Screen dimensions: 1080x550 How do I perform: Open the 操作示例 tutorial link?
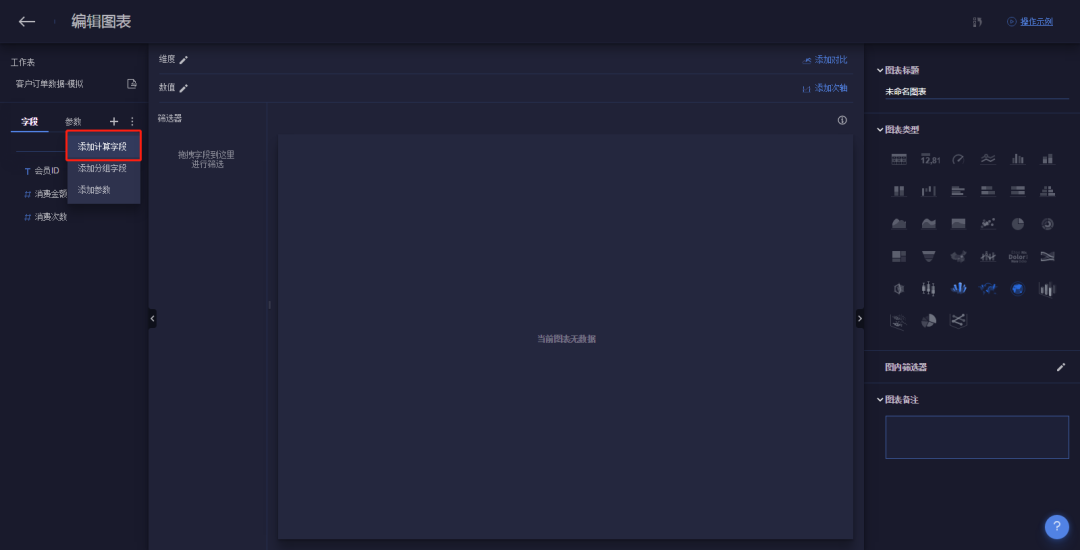(x=1036, y=22)
